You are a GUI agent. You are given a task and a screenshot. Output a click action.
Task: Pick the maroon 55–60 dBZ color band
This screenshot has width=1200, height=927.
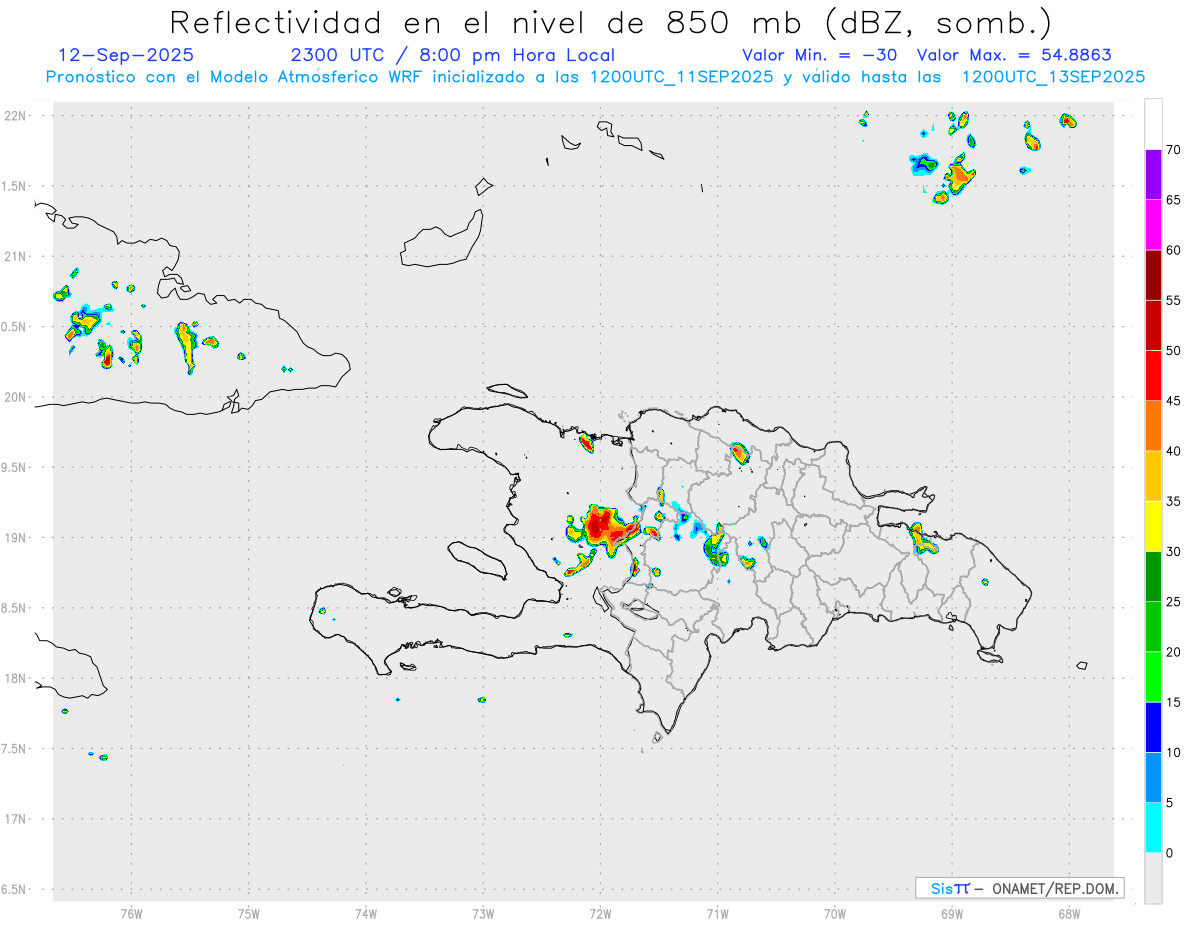click(x=1153, y=275)
